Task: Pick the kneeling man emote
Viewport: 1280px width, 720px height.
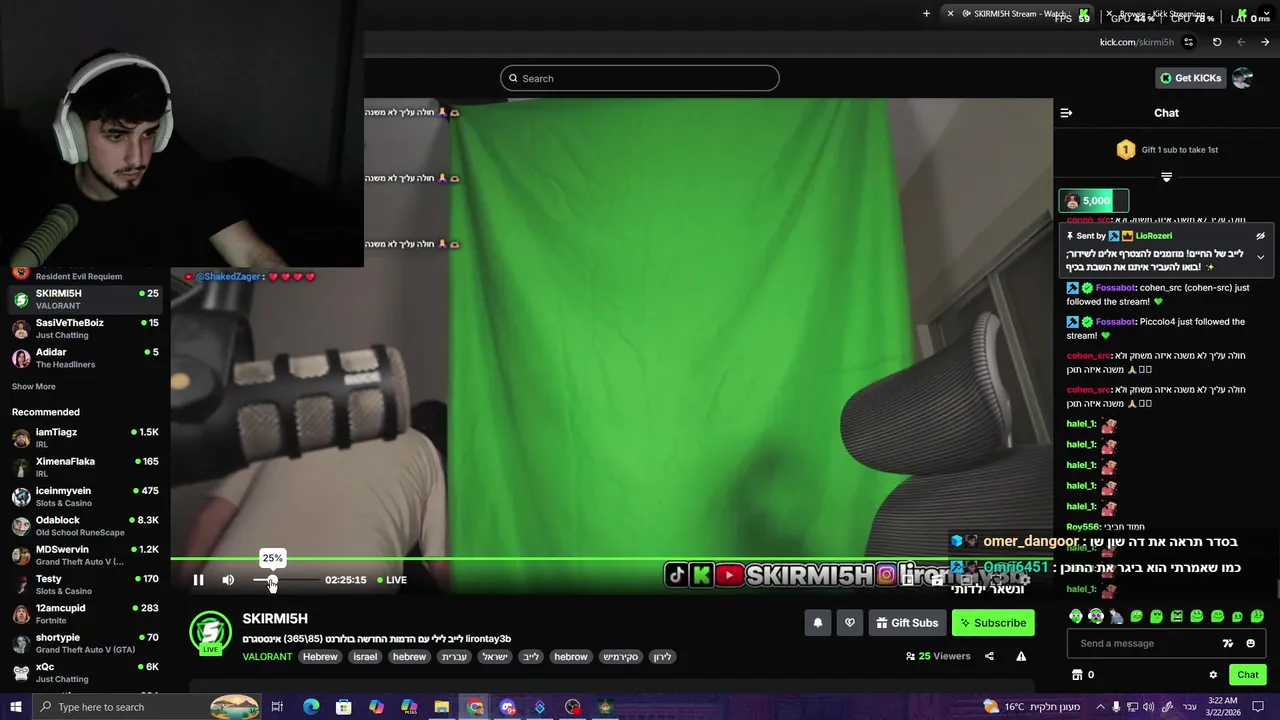Action: [x=1116, y=616]
